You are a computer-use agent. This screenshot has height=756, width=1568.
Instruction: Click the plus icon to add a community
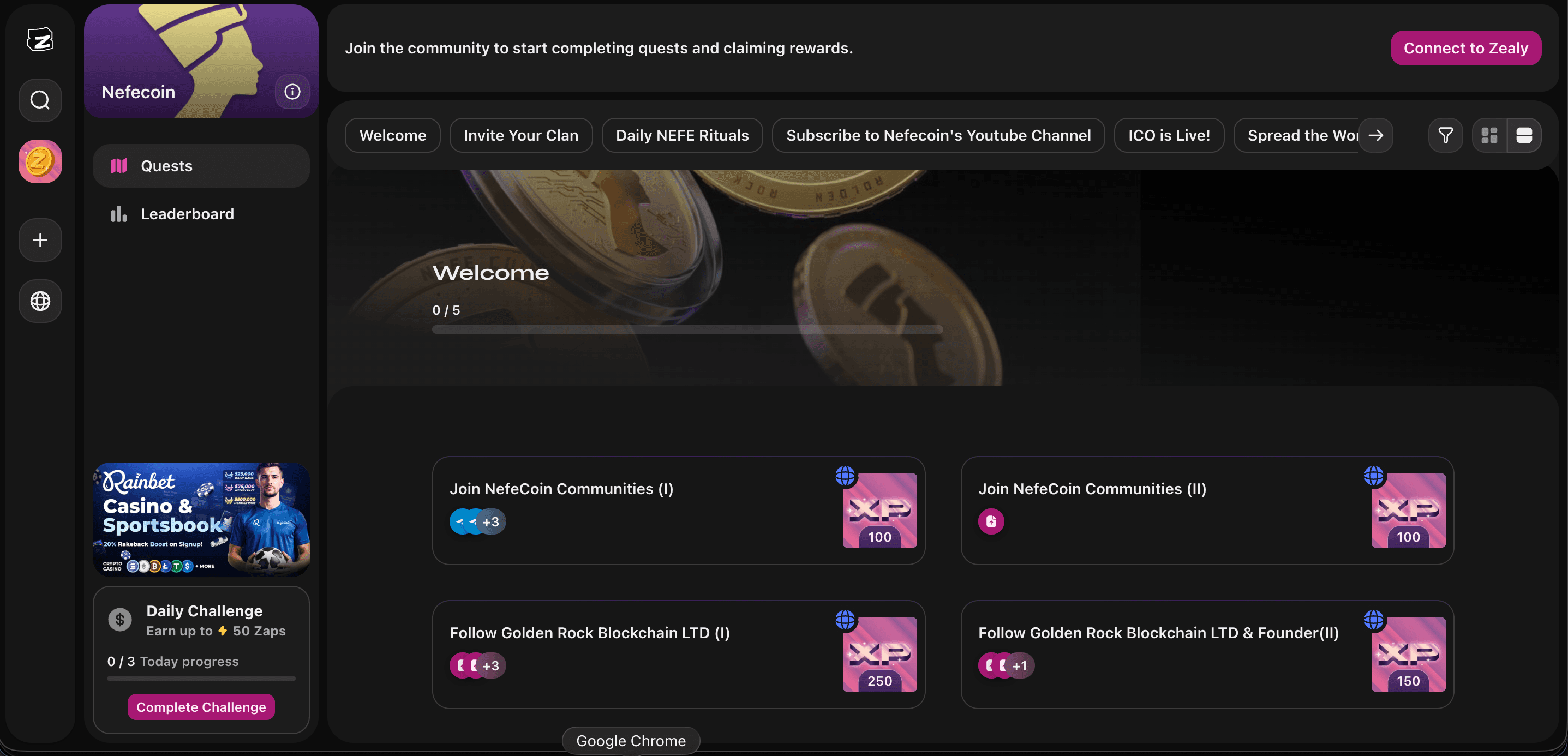point(40,240)
